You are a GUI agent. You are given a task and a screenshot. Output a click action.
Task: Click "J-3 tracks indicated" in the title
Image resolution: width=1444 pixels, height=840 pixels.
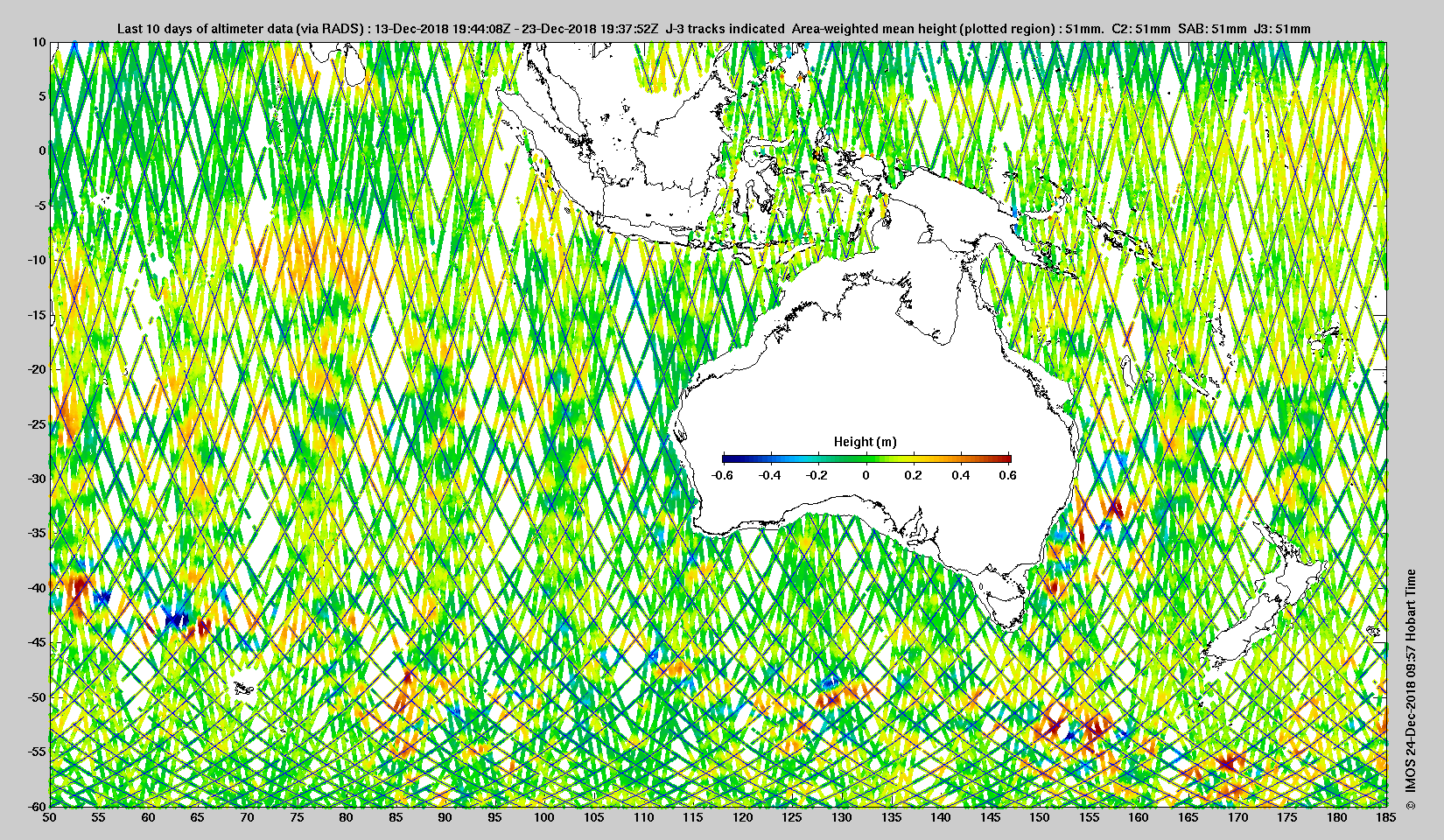point(725,28)
